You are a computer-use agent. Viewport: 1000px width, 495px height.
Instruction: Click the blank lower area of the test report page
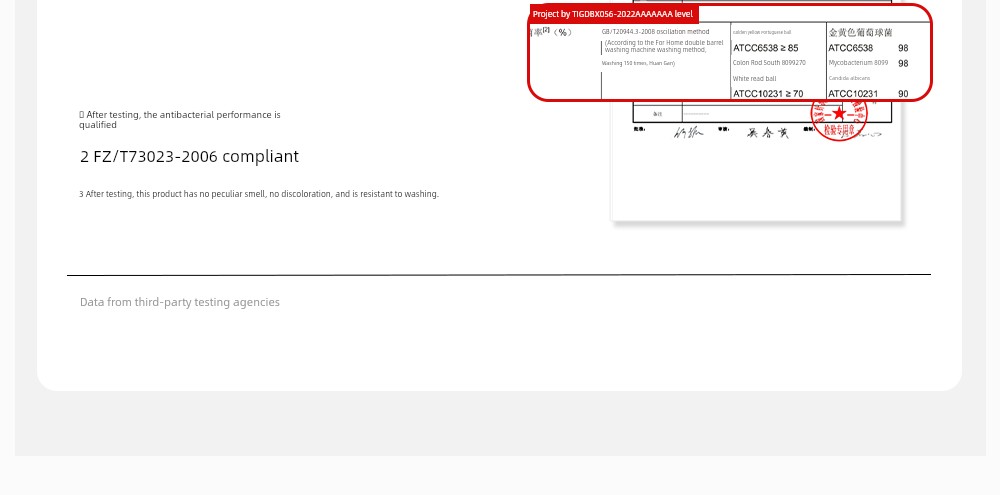point(755,185)
